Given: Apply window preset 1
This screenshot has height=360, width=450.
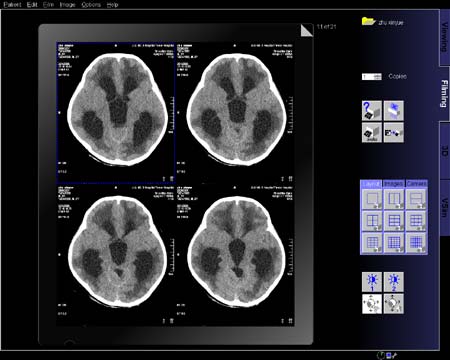Looking at the screenshot, I should [x=372, y=282].
